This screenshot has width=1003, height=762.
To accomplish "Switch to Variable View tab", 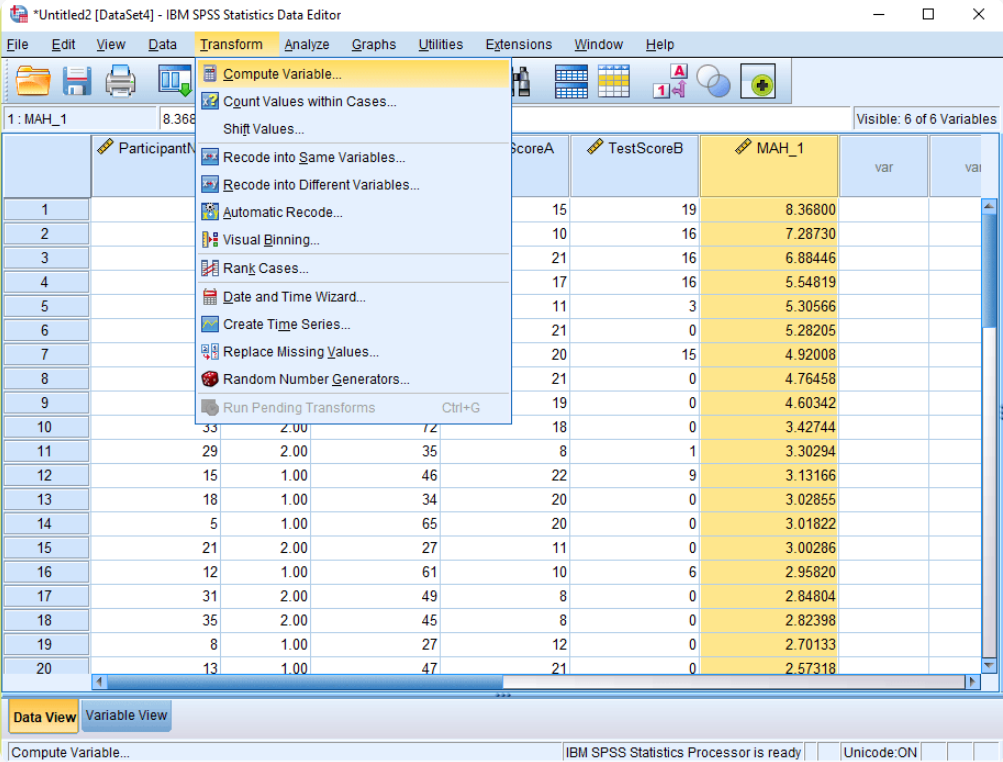I will click(x=126, y=715).
